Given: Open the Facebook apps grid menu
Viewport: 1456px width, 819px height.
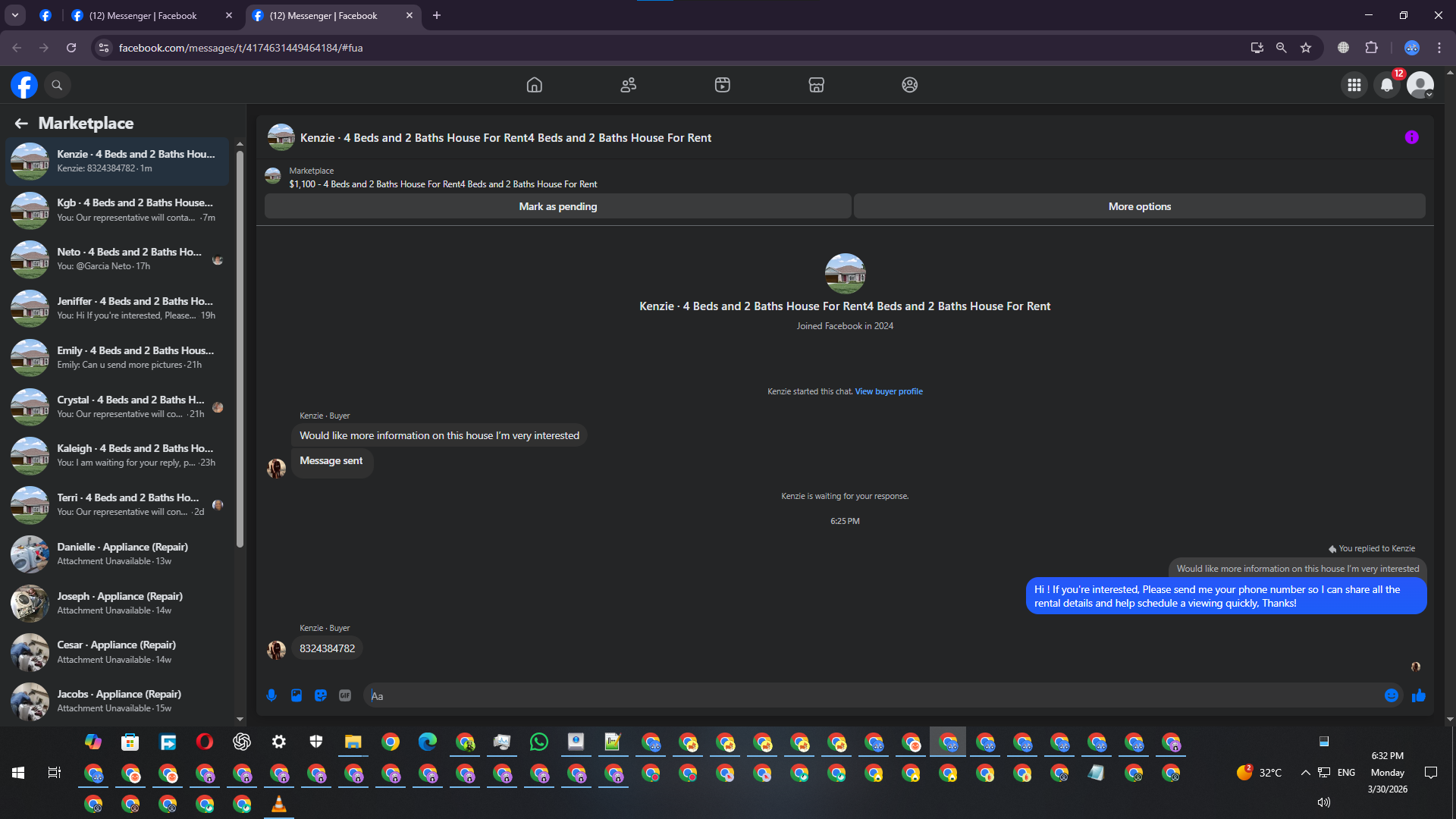Looking at the screenshot, I should pyautogui.click(x=1354, y=85).
